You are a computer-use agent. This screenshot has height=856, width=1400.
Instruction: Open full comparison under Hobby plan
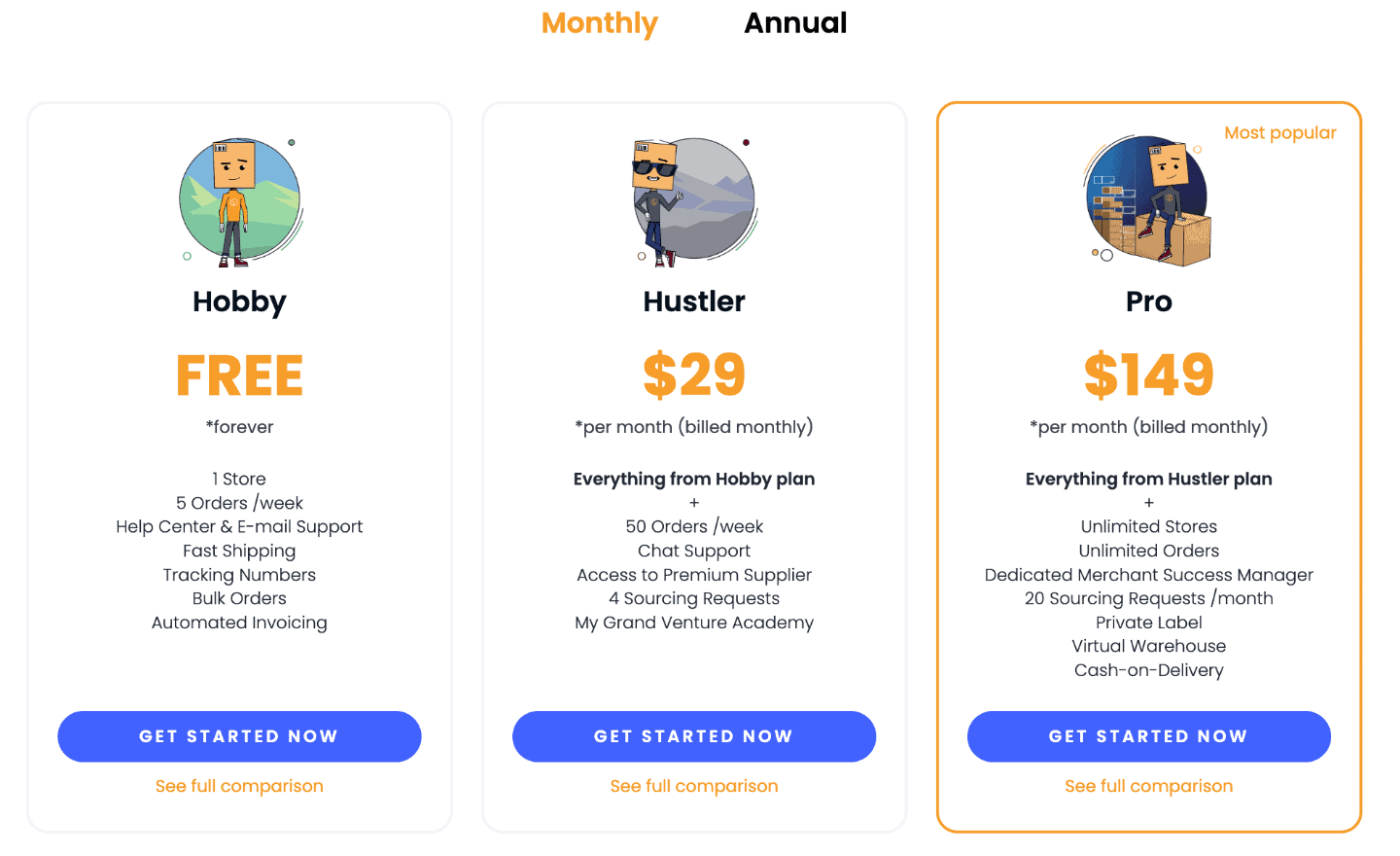pyautogui.click(x=239, y=786)
